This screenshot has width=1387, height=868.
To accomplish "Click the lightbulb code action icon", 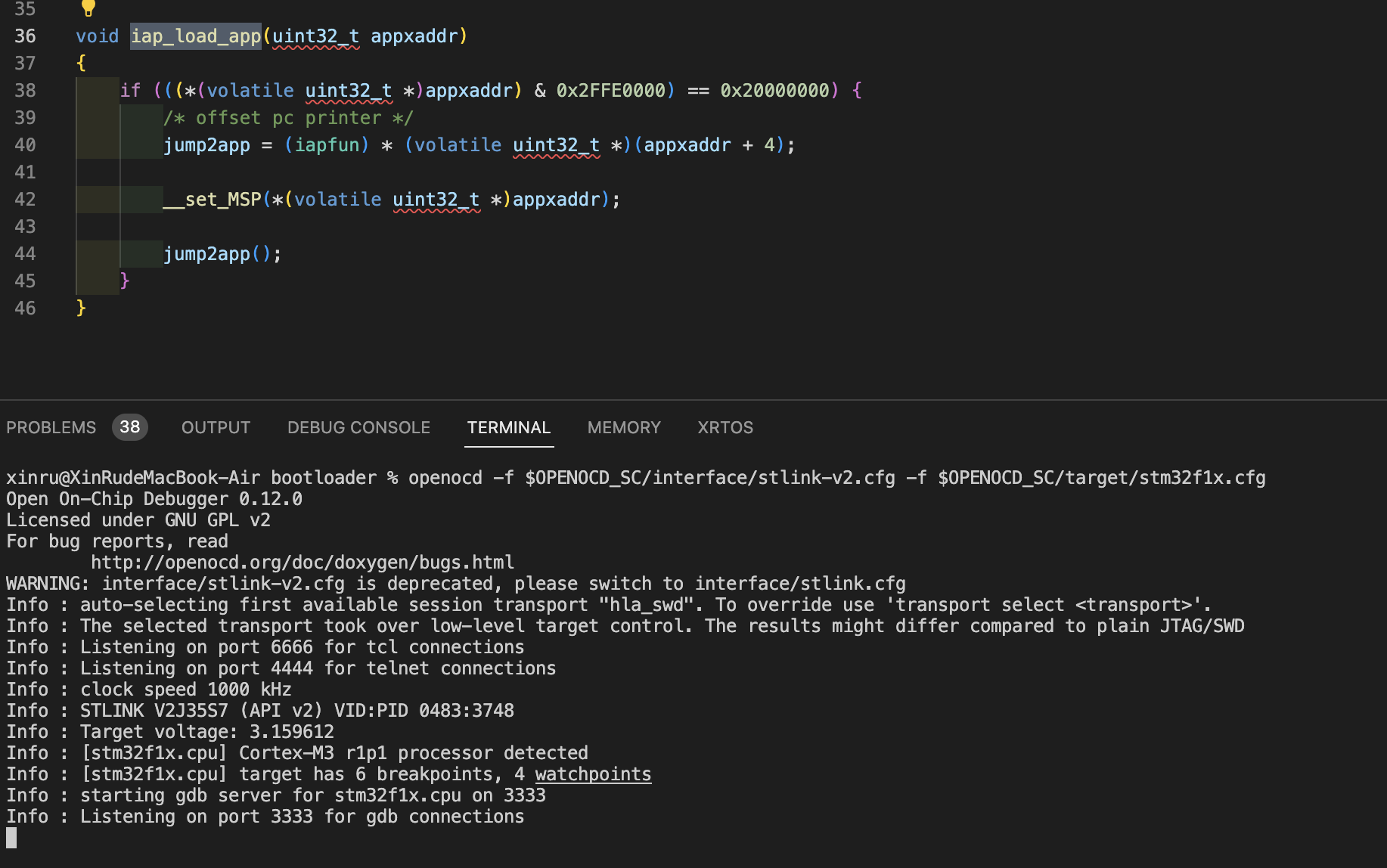I will click(x=88, y=8).
